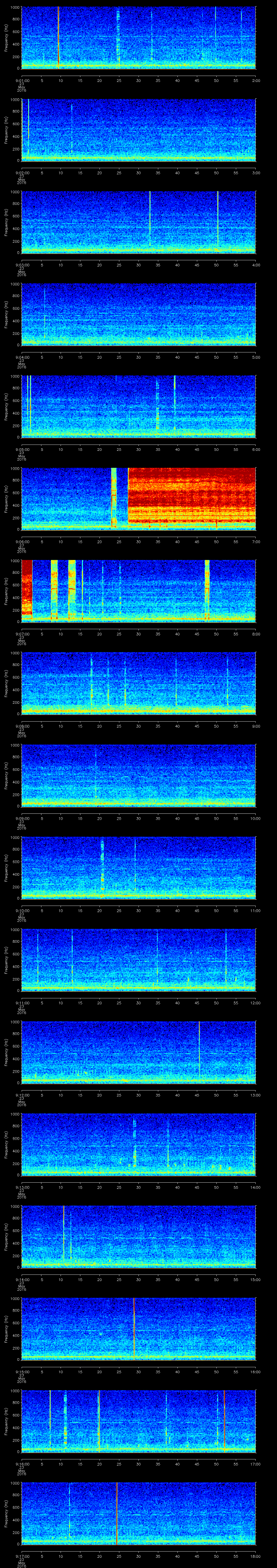Click the 9:12:00 start time label

[22, 1096]
